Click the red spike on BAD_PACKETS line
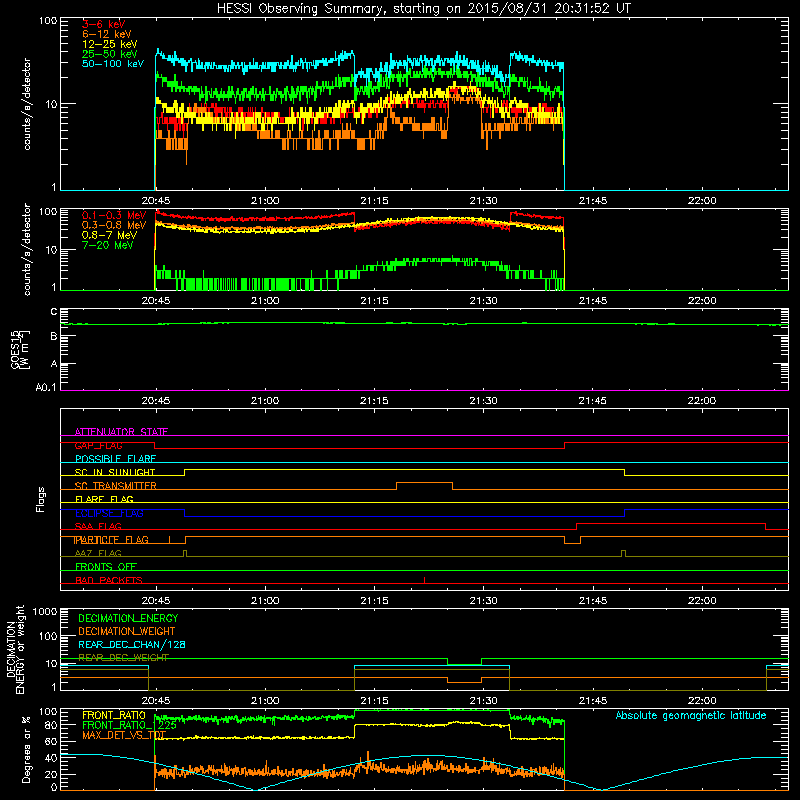The image size is (800, 800). point(424,580)
